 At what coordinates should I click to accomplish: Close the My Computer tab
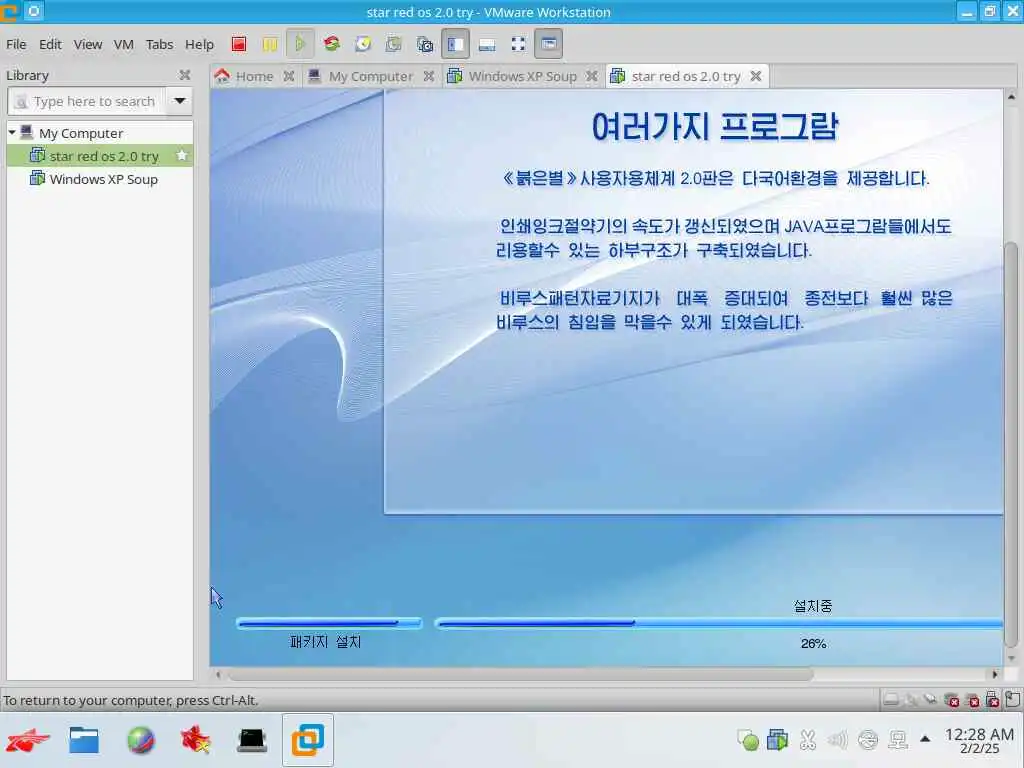428,76
